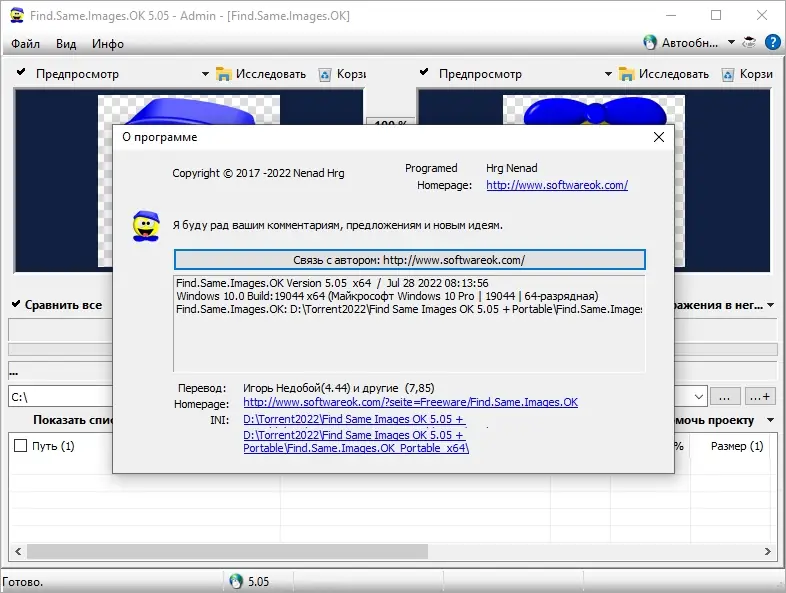Click the ...+ add folder button
This screenshot has height=593, width=786.
[760, 397]
